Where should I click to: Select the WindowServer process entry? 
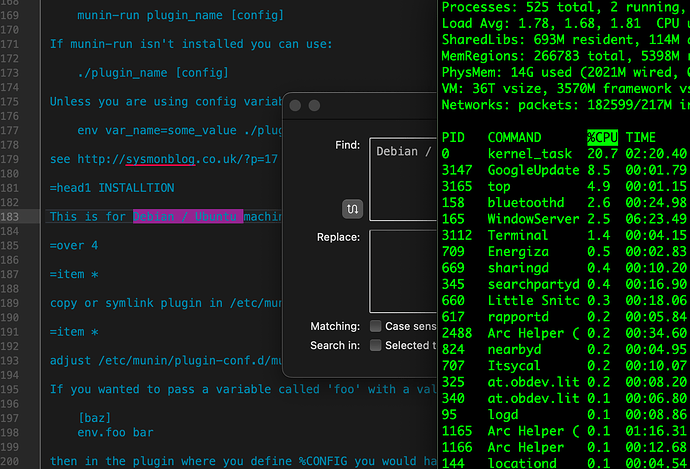click(x=565, y=219)
